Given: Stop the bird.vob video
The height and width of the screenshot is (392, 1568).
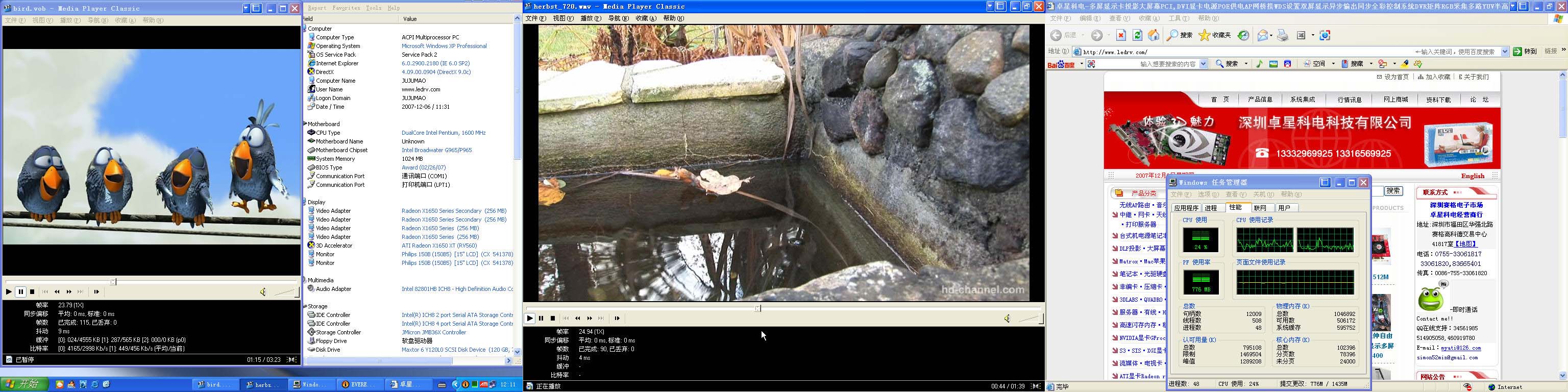Looking at the screenshot, I should (32, 292).
